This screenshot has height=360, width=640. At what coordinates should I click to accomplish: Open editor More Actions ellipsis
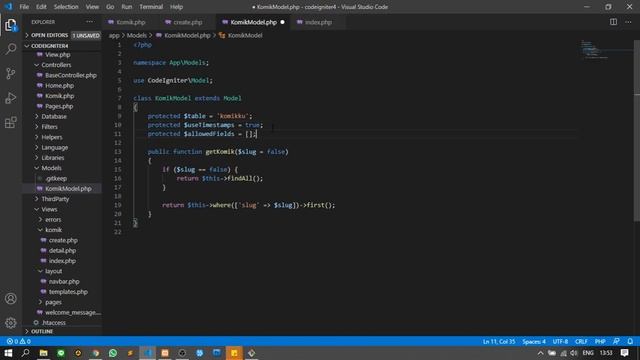coord(628,22)
